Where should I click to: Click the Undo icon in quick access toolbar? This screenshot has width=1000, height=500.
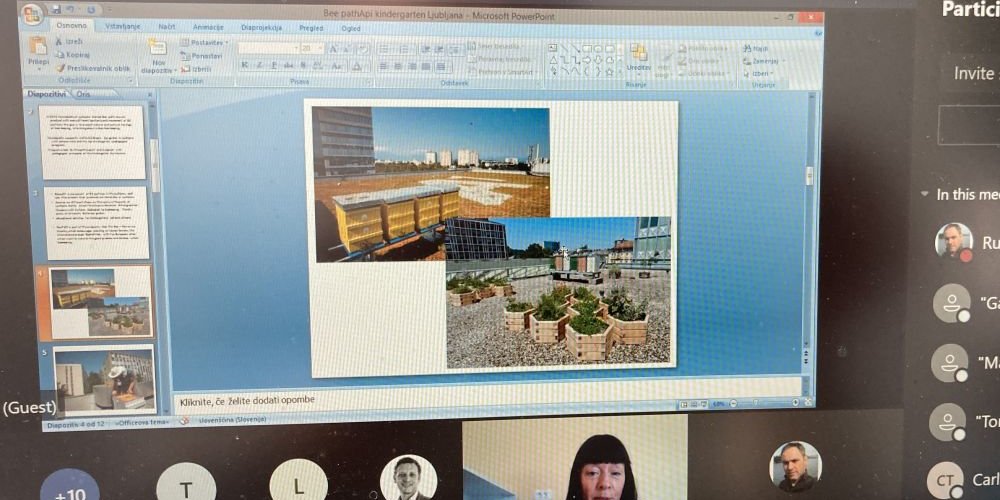click(x=72, y=10)
